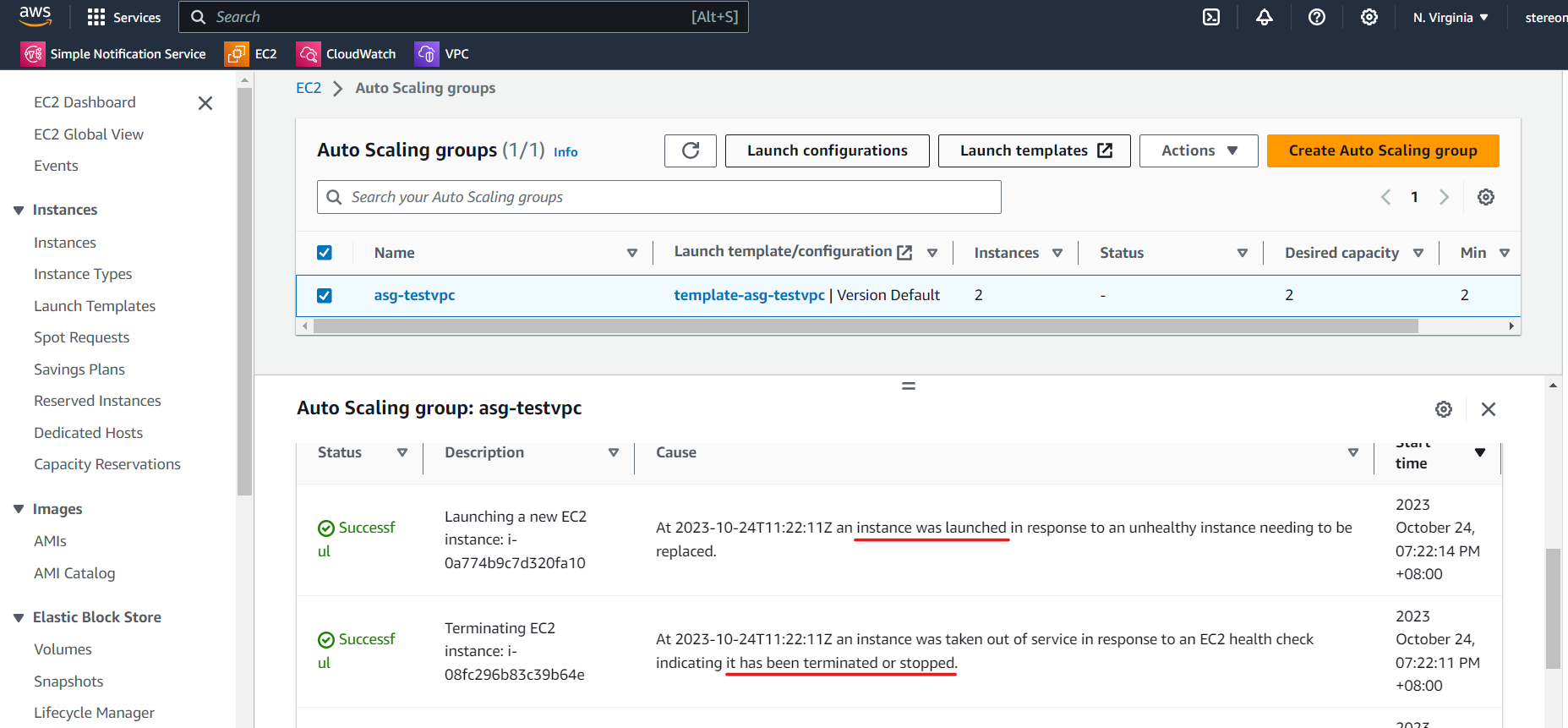
Task: Open the notifications bell
Action: point(1265,17)
